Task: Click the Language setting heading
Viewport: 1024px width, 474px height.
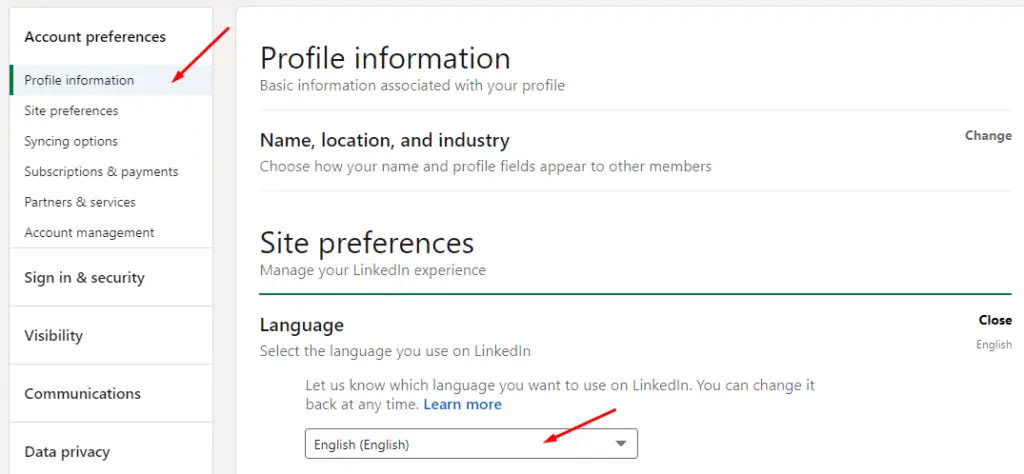Action: click(x=301, y=325)
